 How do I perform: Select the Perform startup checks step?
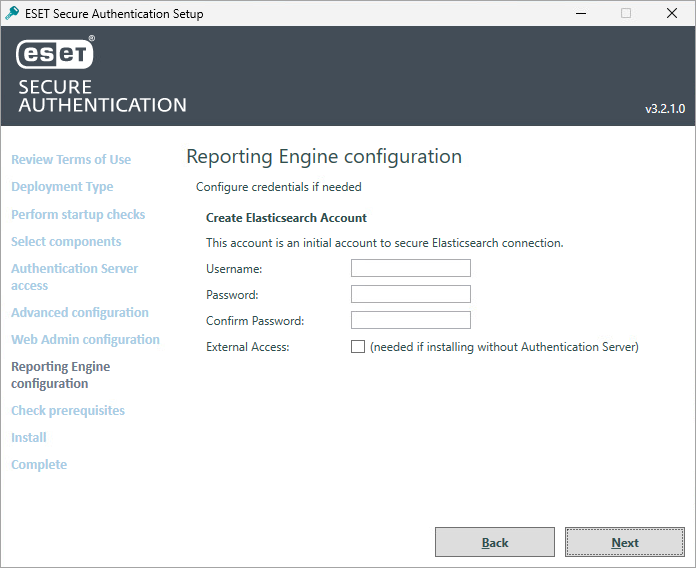point(78,214)
